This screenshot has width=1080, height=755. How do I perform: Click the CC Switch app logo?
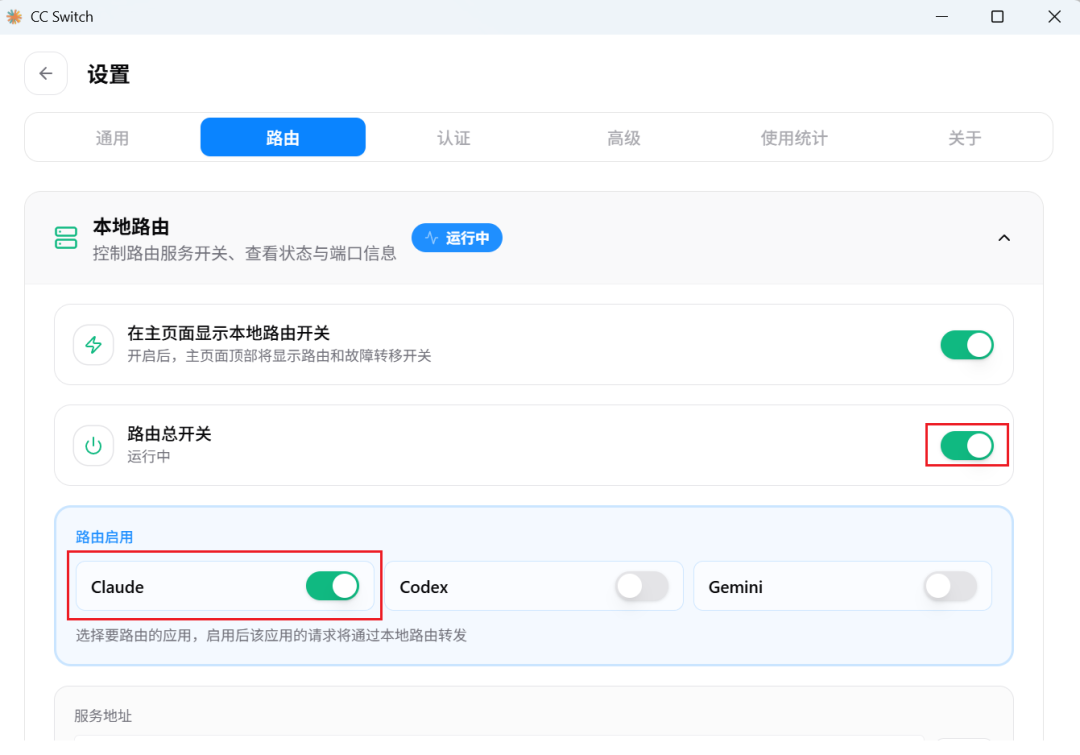[x=14, y=17]
